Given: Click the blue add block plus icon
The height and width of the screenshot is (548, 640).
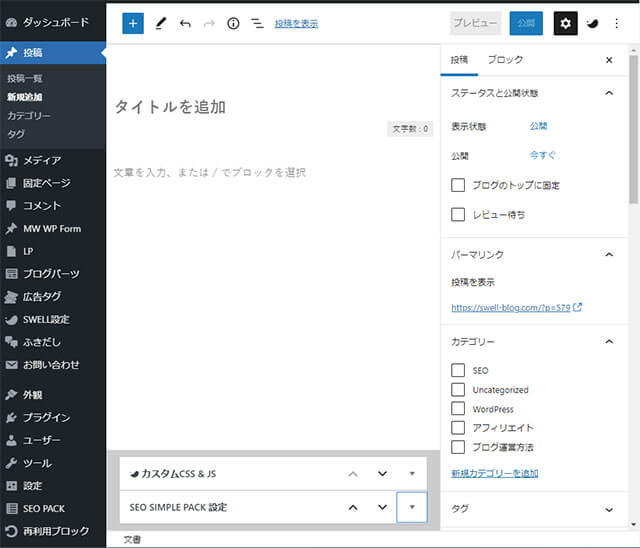Looking at the screenshot, I should pos(133,23).
